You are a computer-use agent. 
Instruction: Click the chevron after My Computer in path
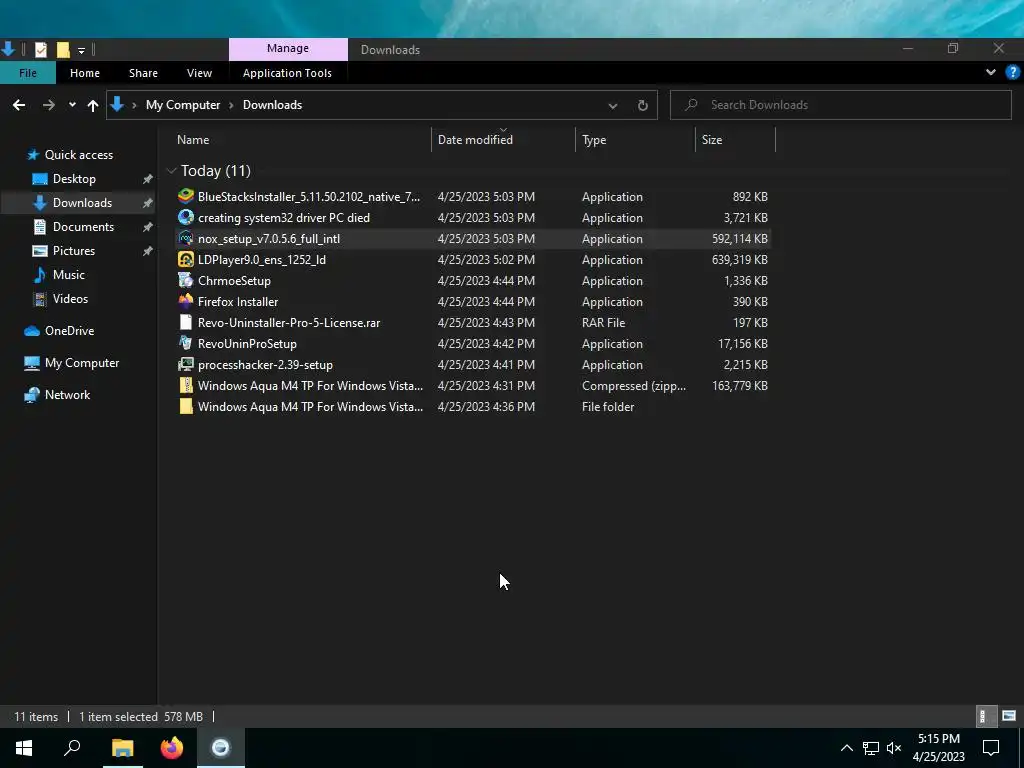231,105
